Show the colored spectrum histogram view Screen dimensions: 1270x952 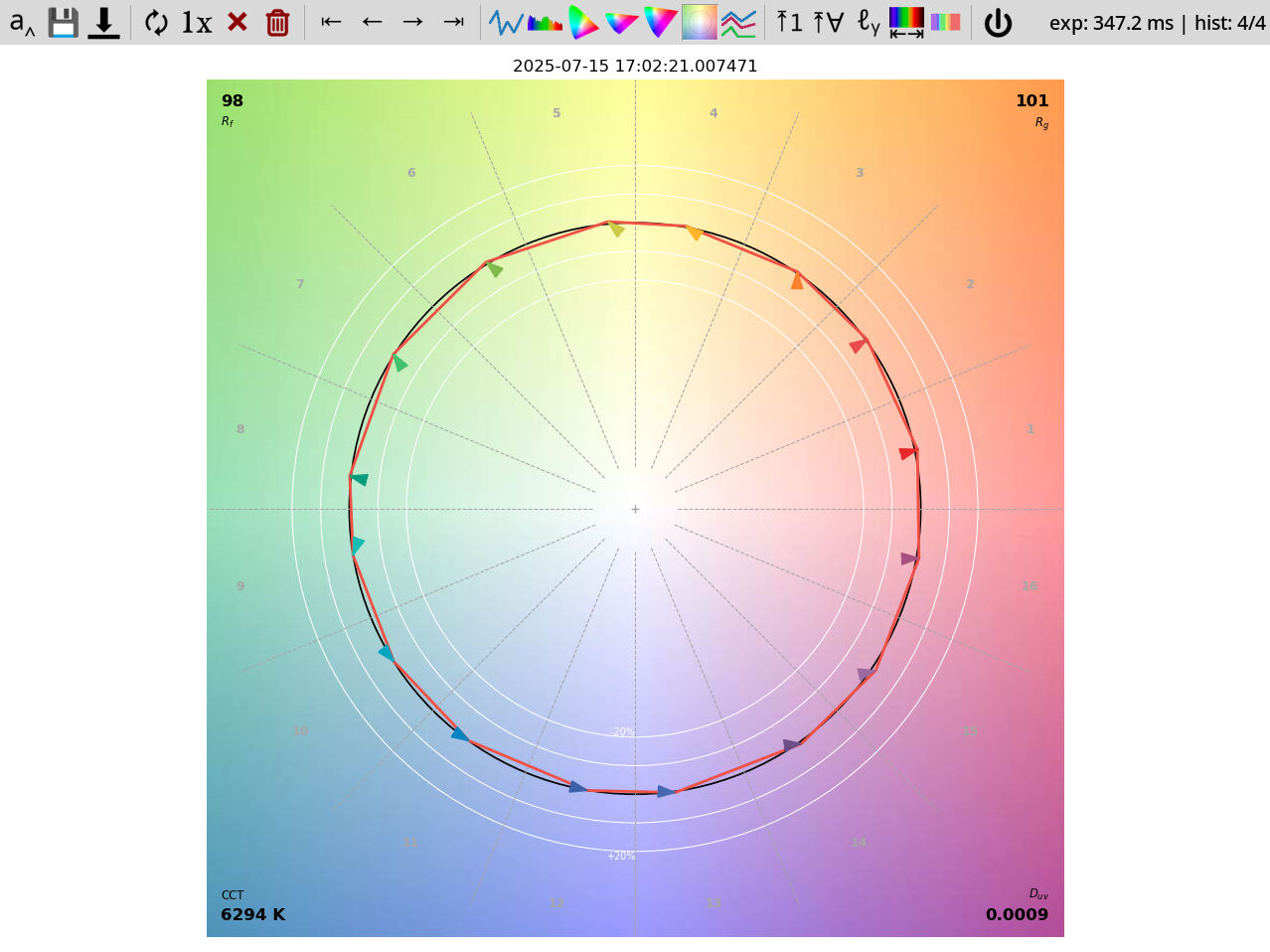(545, 22)
